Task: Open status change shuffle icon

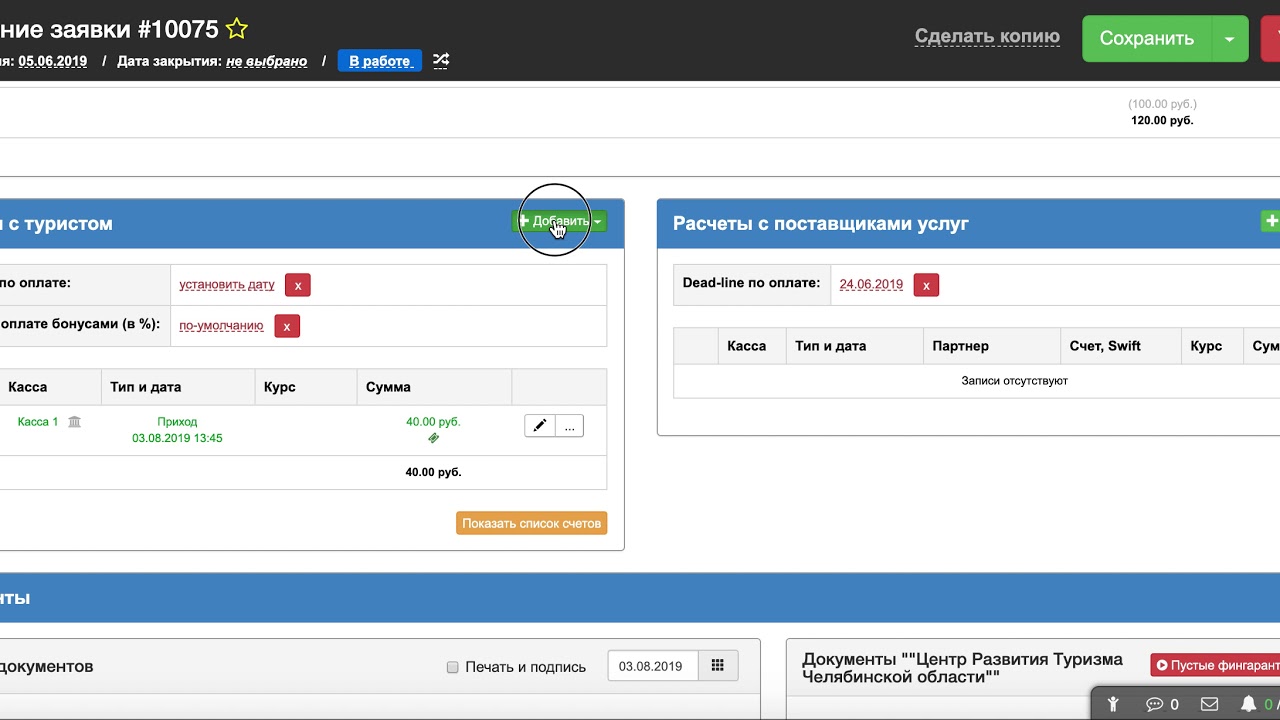Action: pos(441,60)
